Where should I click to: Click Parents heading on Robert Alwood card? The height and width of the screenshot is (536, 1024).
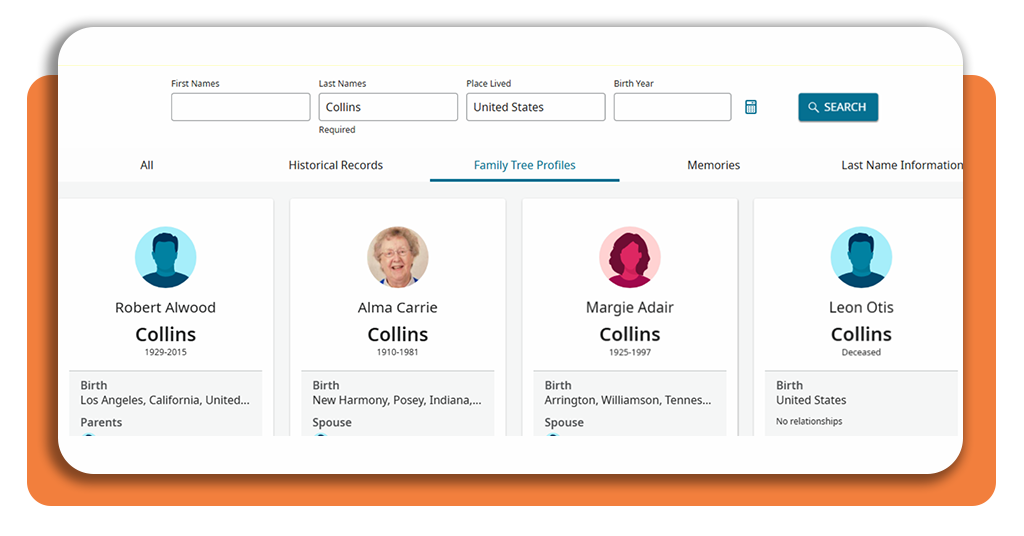101,422
